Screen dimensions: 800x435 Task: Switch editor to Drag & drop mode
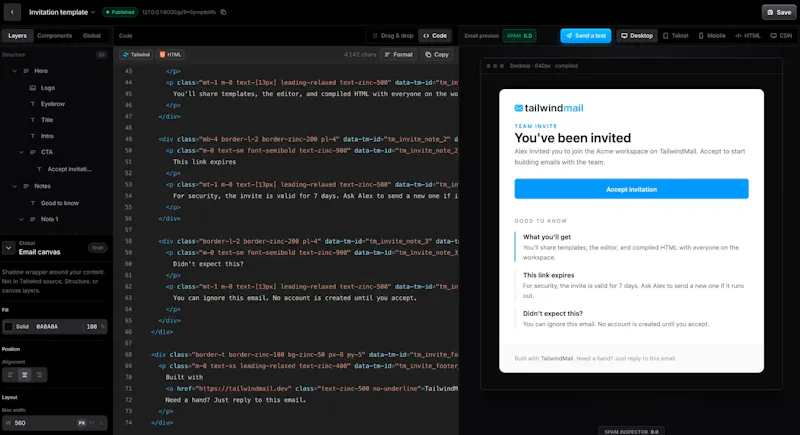pyautogui.click(x=392, y=36)
